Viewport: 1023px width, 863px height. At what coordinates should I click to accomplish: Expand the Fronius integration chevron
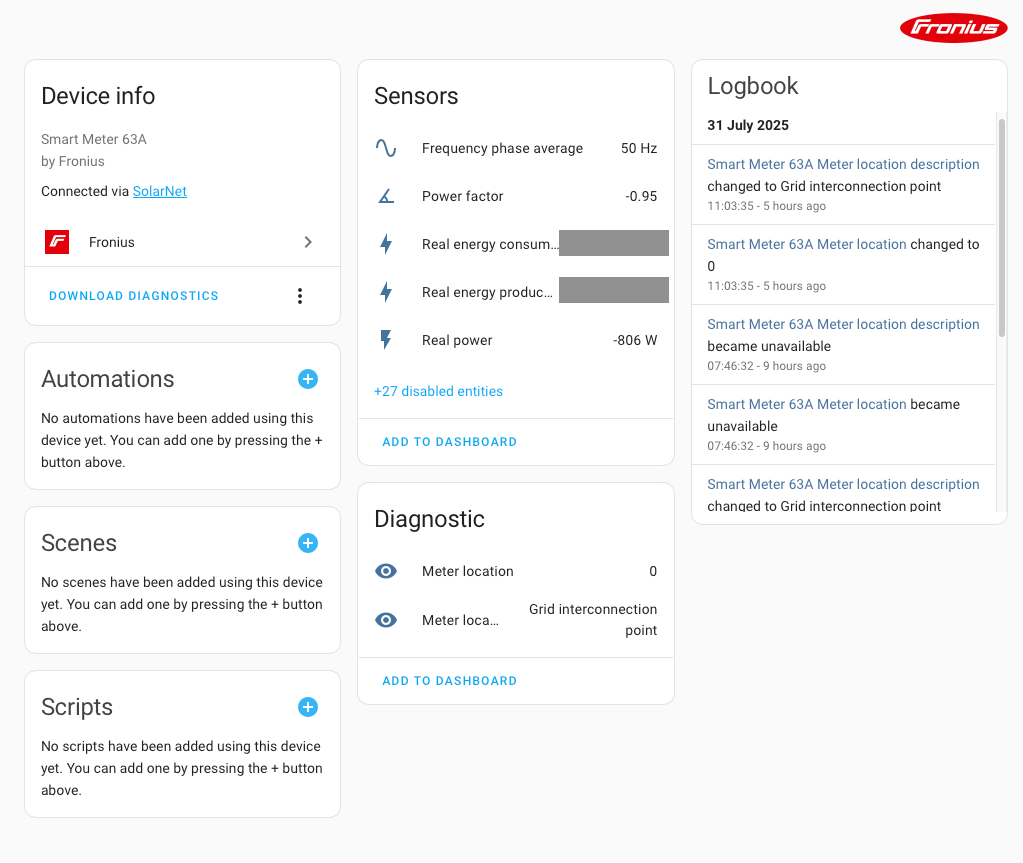click(x=308, y=242)
